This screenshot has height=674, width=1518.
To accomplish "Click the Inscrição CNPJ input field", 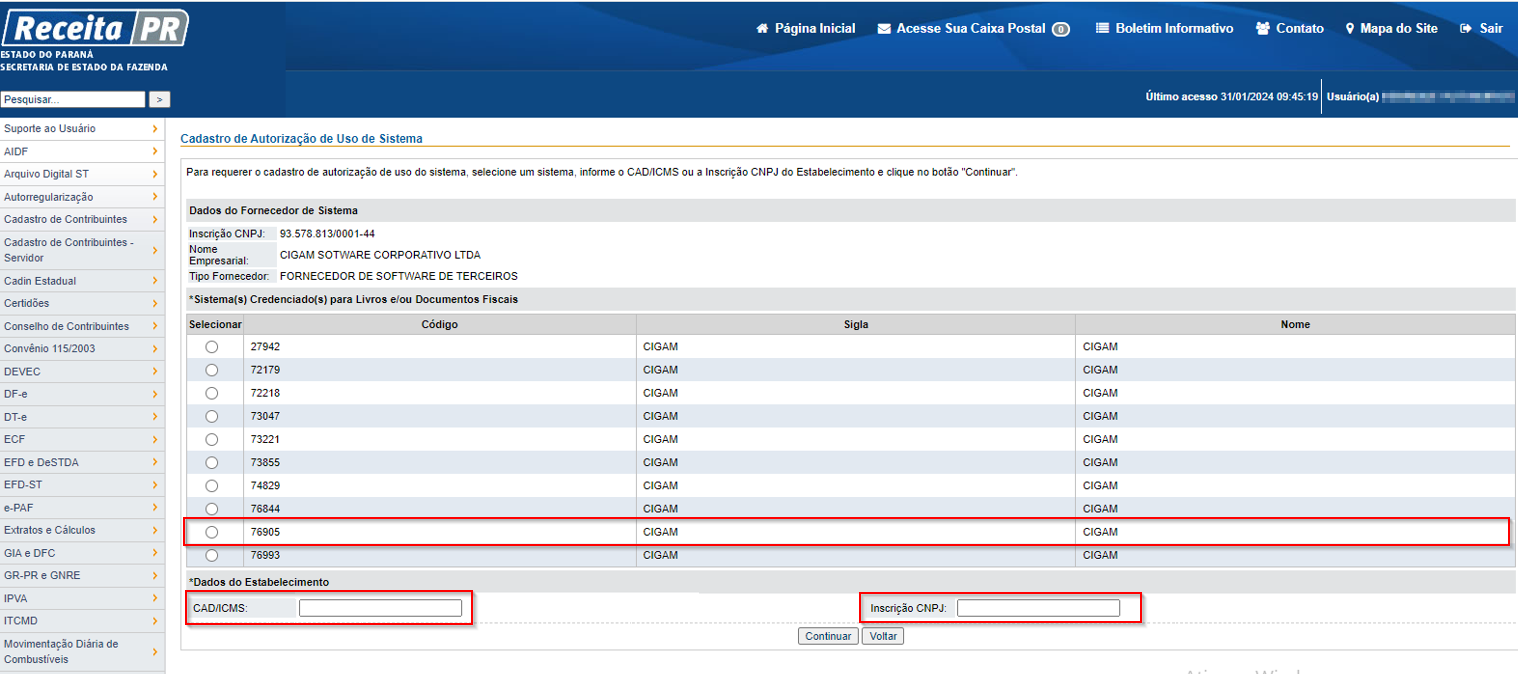I will click(x=1038, y=608).
